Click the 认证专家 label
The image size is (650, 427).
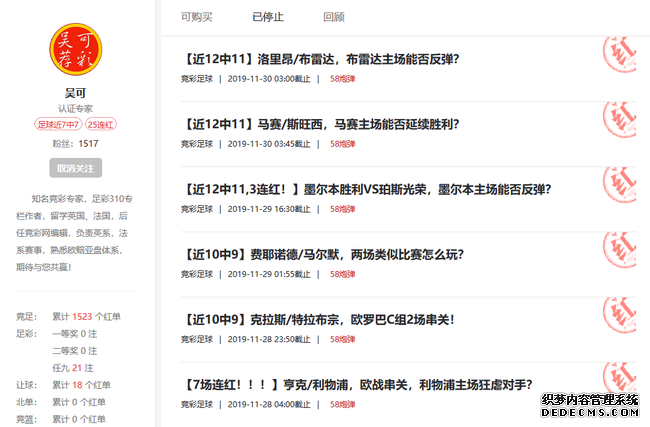coord(75,109)
